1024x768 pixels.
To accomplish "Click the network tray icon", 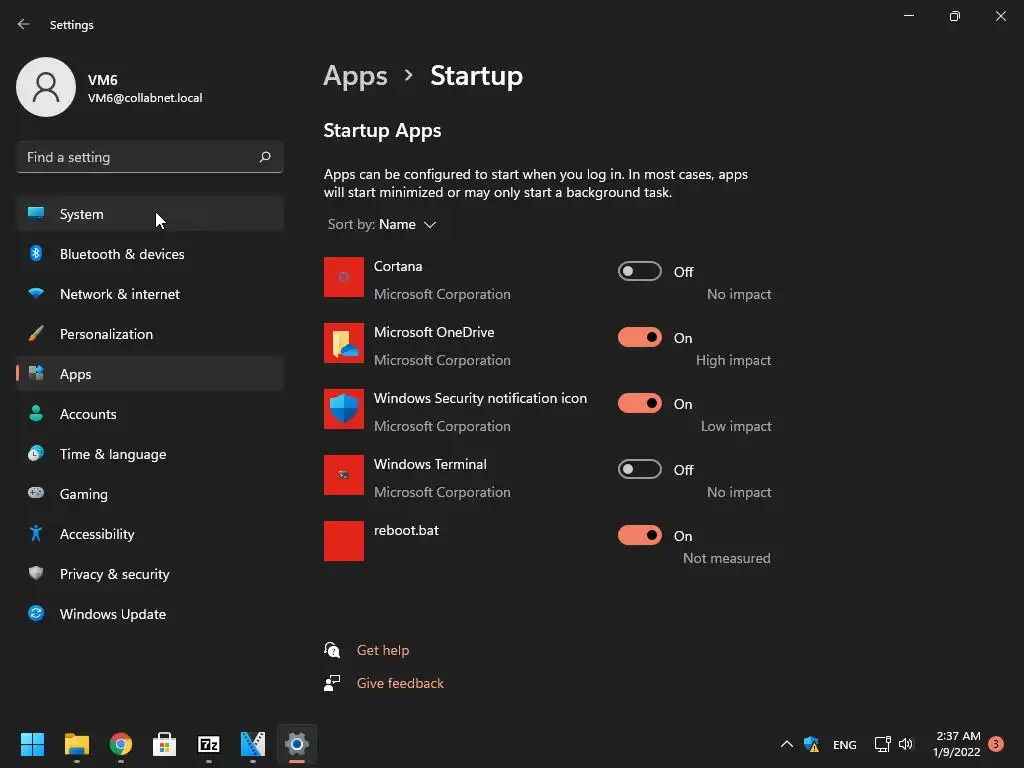I will [882, 744].
